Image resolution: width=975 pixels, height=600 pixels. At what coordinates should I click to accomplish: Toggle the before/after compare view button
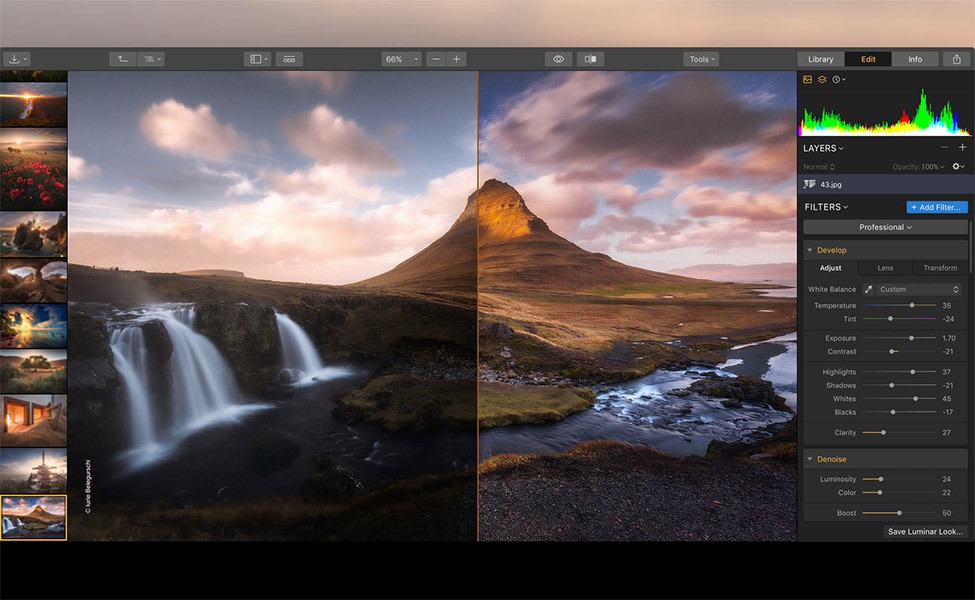click(590, 59)
